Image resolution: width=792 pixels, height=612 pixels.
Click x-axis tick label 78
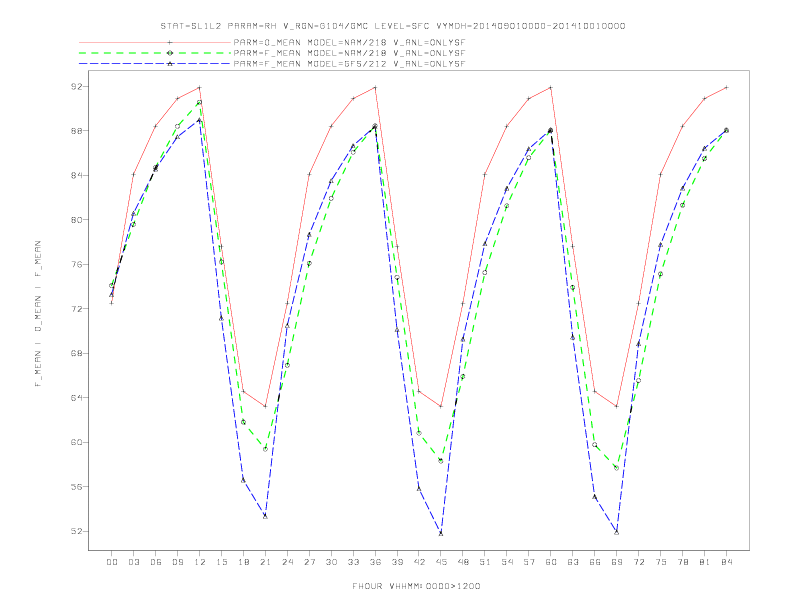683,562
